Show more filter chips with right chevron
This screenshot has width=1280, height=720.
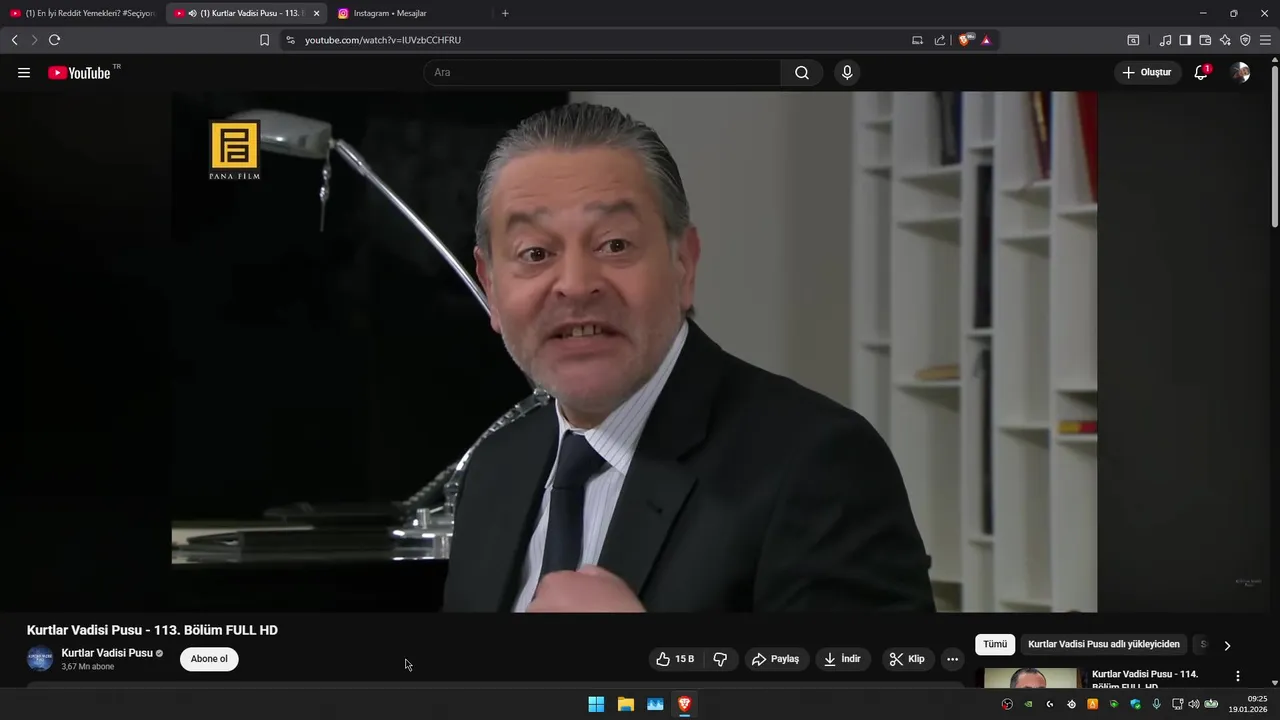(1227, 645)
